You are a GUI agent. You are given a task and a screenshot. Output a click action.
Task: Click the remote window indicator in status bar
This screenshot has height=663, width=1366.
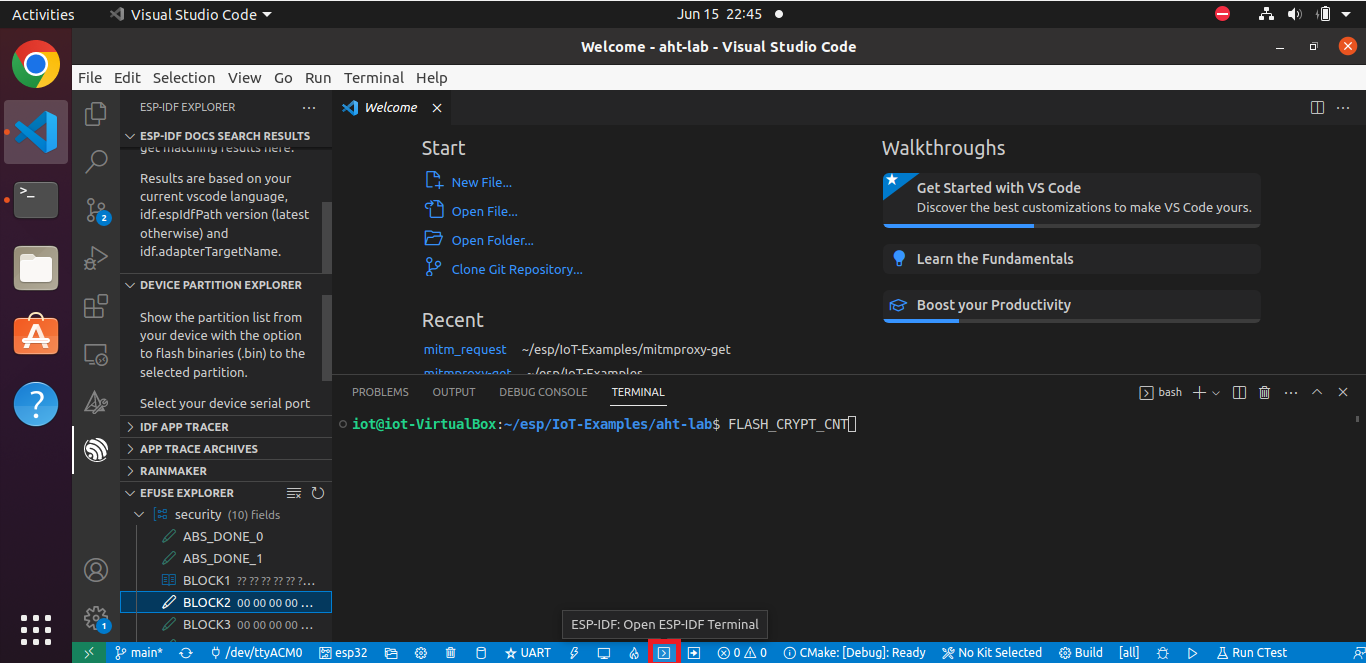click(89, 653)
